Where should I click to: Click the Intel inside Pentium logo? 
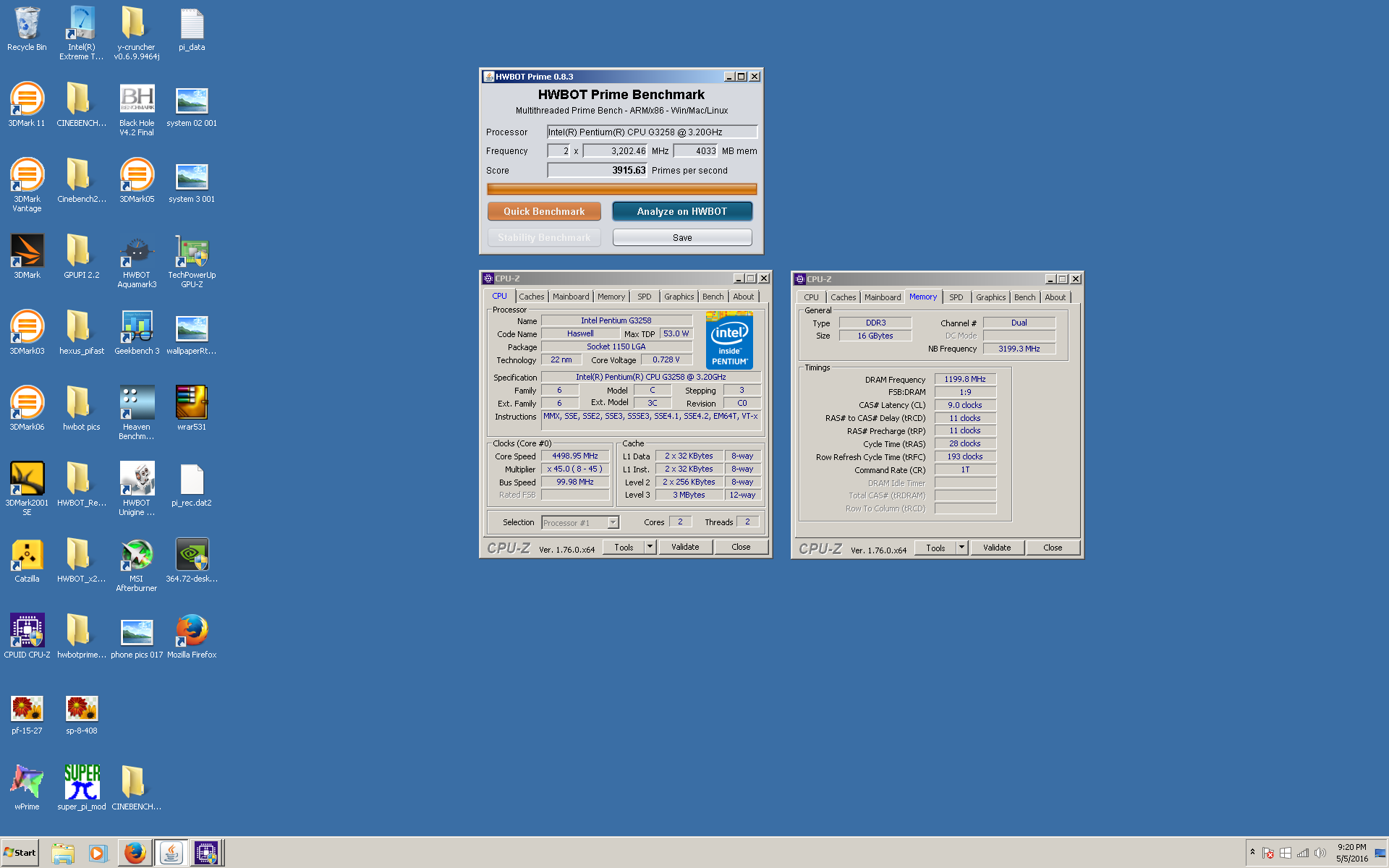tap(729, 341)
